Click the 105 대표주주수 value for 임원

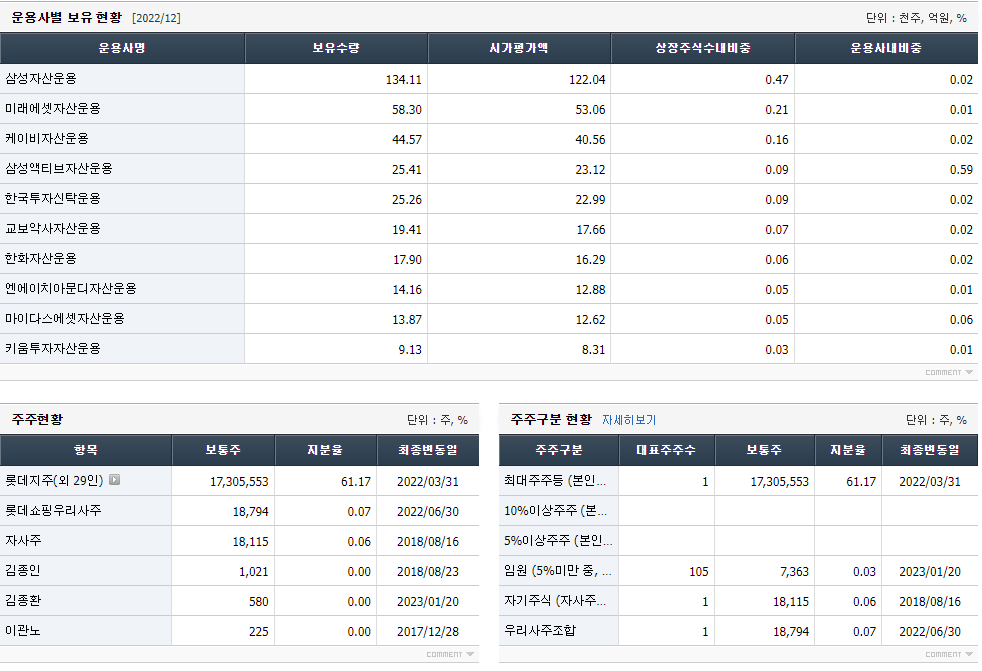[x=698, y=573]
